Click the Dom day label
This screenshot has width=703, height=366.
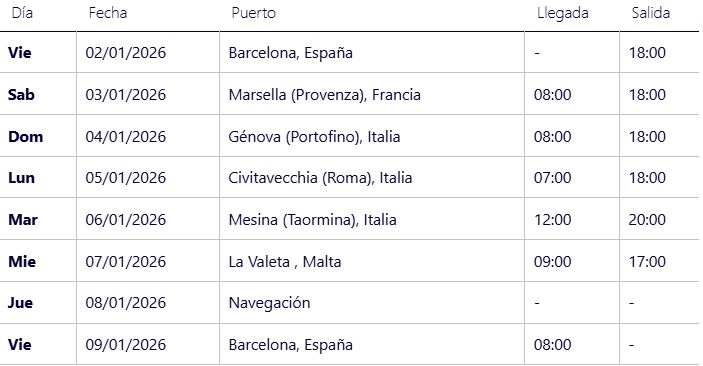click(x=26, y=136)
